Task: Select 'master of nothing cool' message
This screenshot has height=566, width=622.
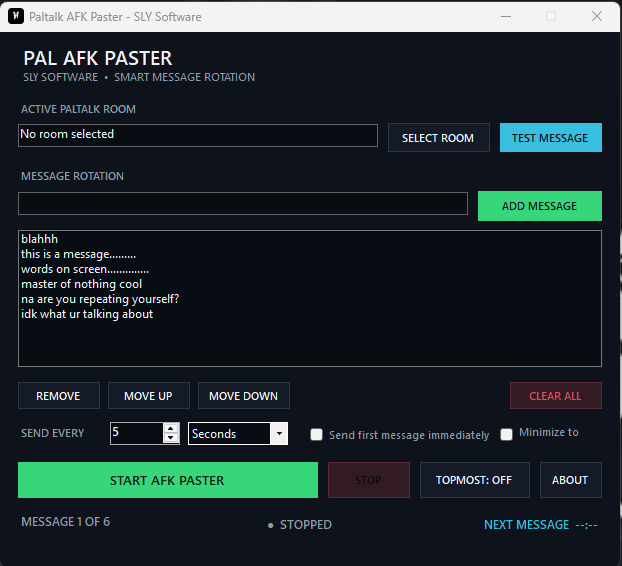Action: 310,284
